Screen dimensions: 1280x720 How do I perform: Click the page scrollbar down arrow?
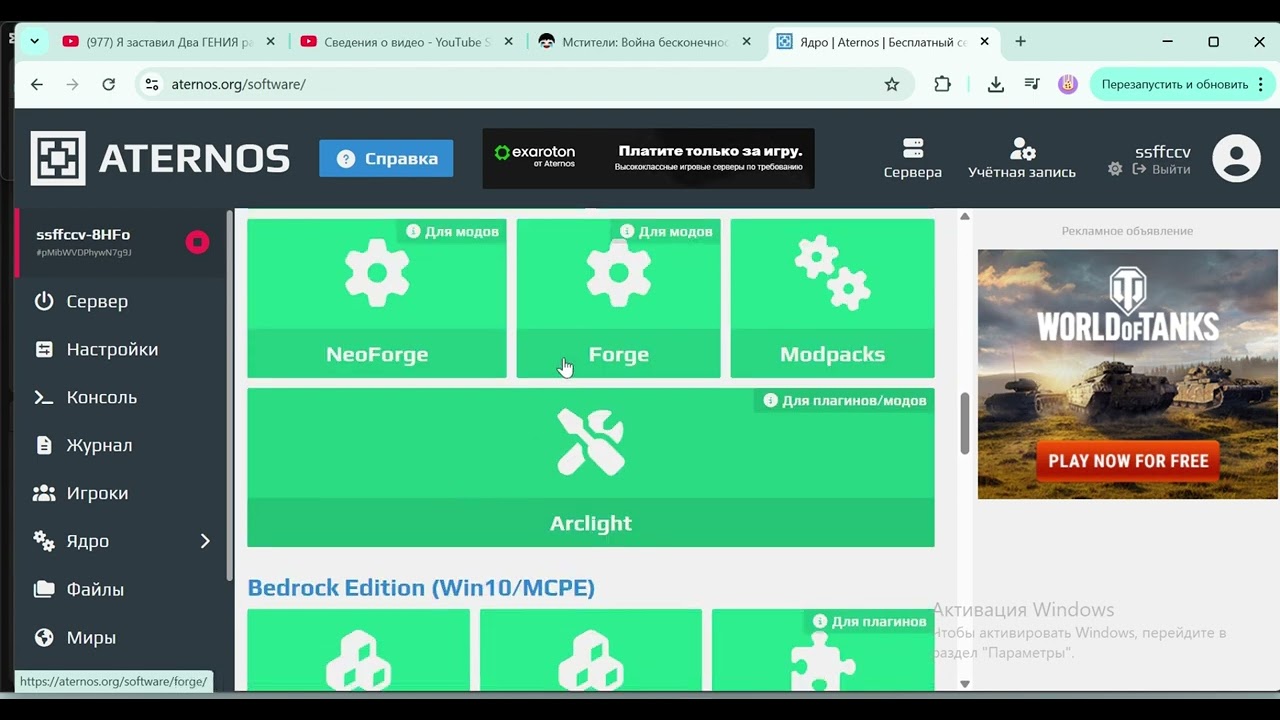pos(965,684)
